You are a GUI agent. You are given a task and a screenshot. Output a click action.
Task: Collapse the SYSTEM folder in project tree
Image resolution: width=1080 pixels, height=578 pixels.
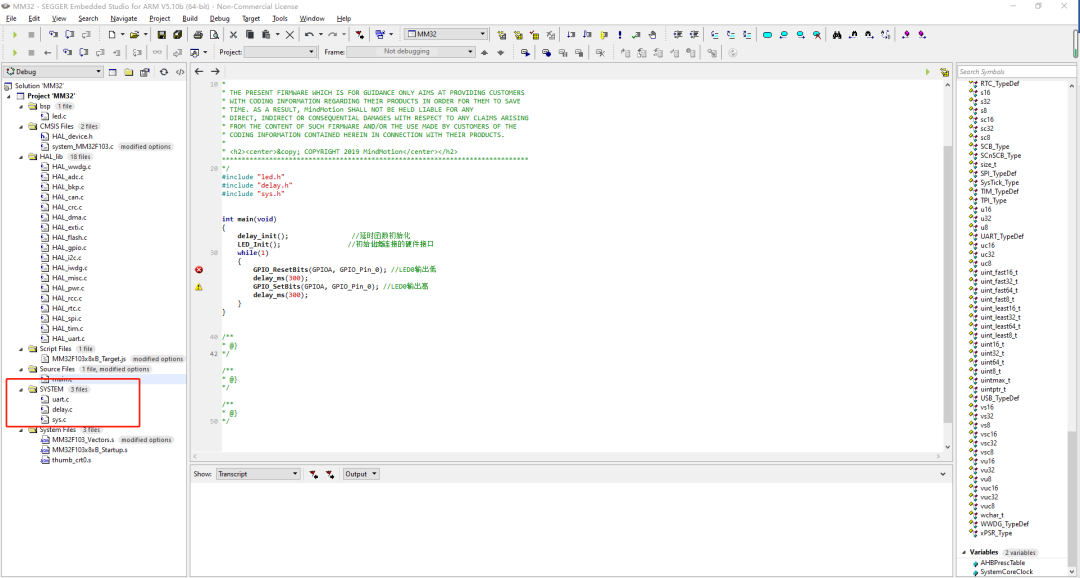pyautogui.click(x=22, y=389)
